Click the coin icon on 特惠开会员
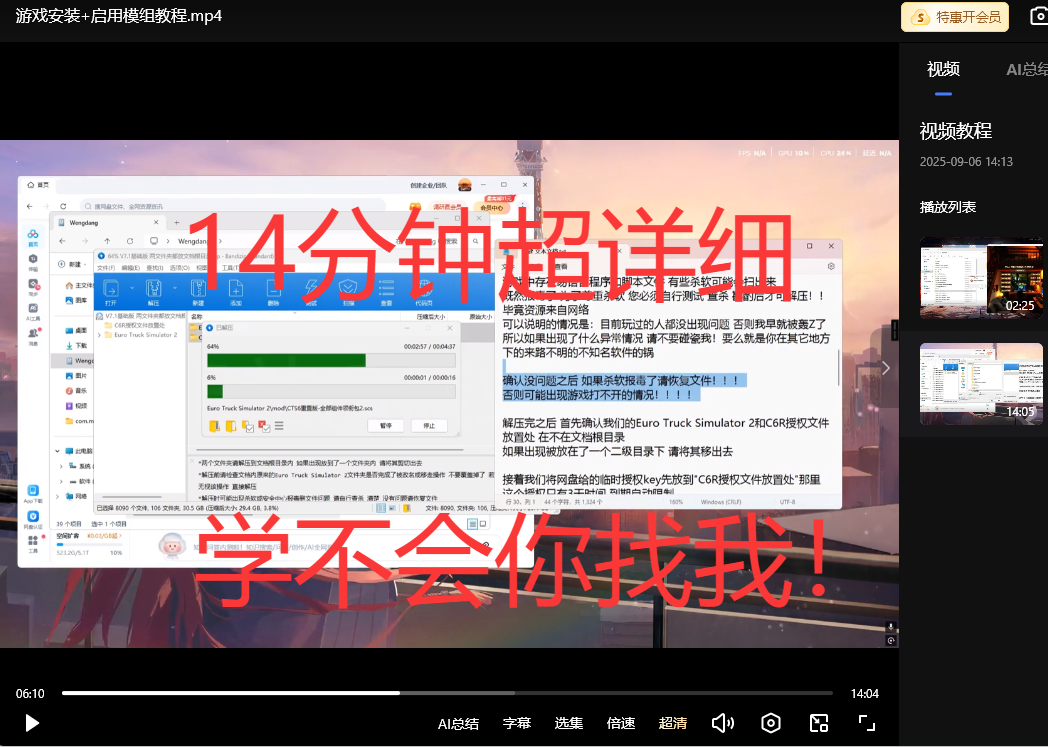The width and height of the screenshot is (1048, 747). pos(919,17)
